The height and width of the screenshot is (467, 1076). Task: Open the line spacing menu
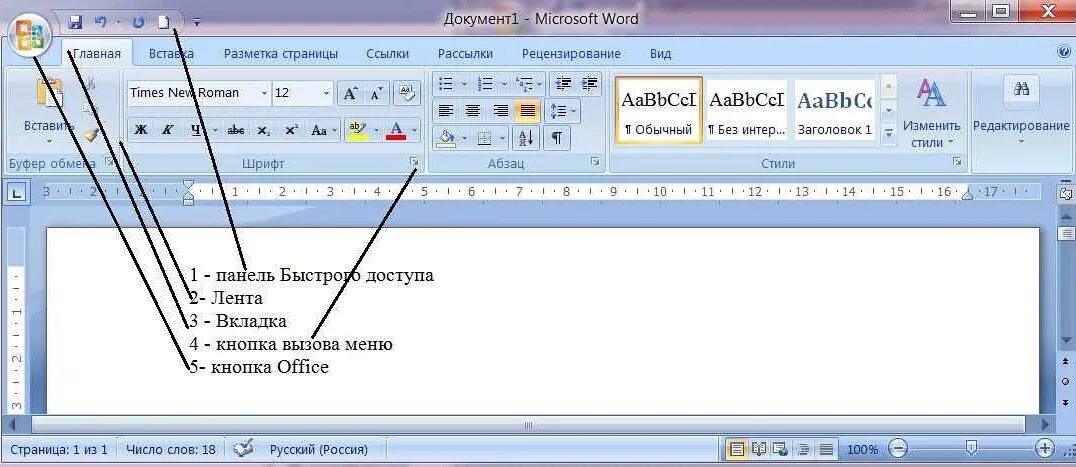563,110
